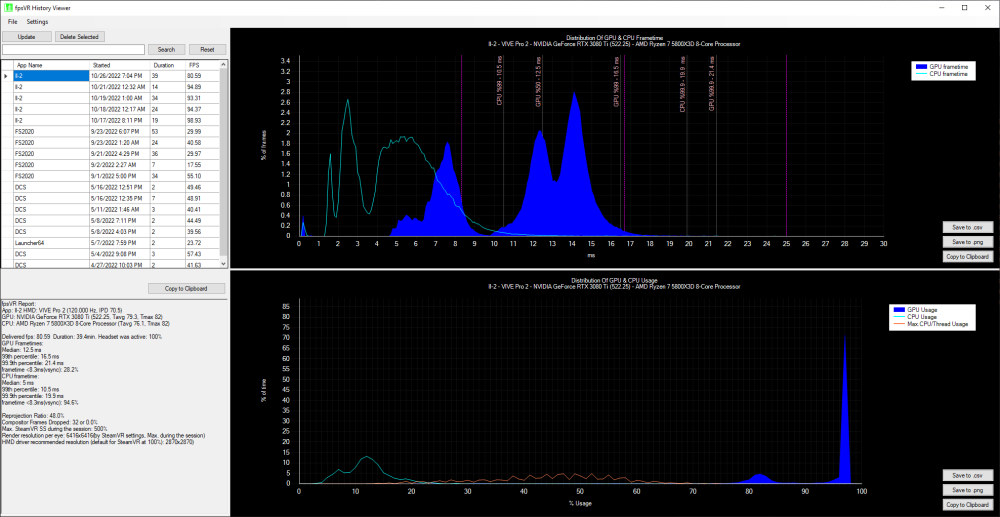Save usage chart to .png

click(967, 489)
